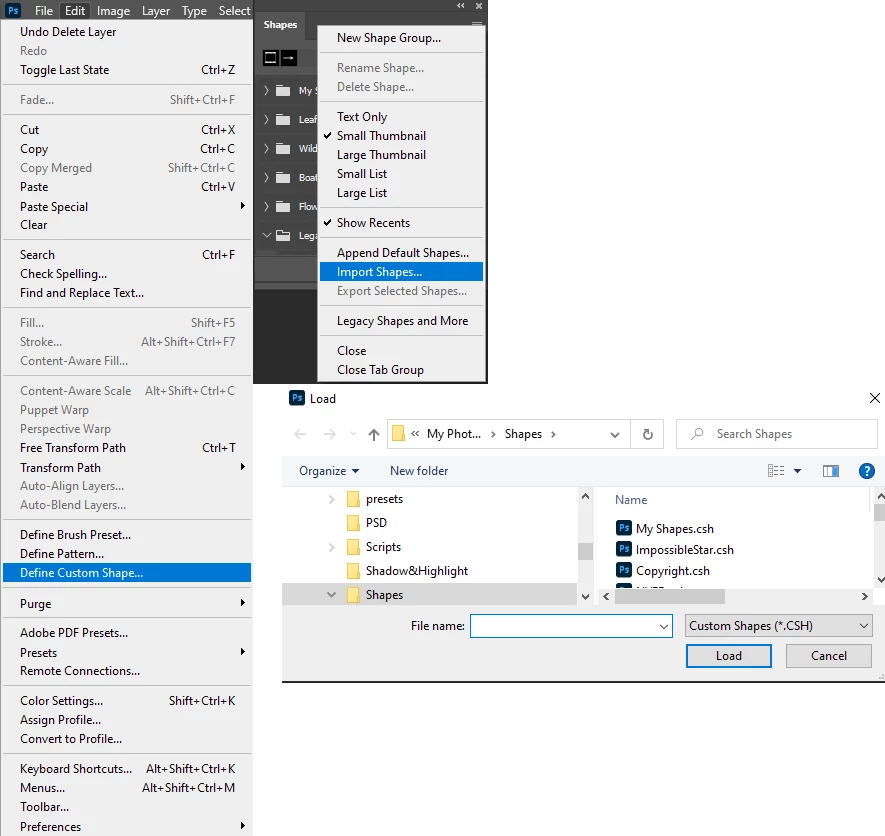Open the file type dropdown Custom Shapes (*.CSH)
The image size is (885, 836).
click(x=778, y=625)
